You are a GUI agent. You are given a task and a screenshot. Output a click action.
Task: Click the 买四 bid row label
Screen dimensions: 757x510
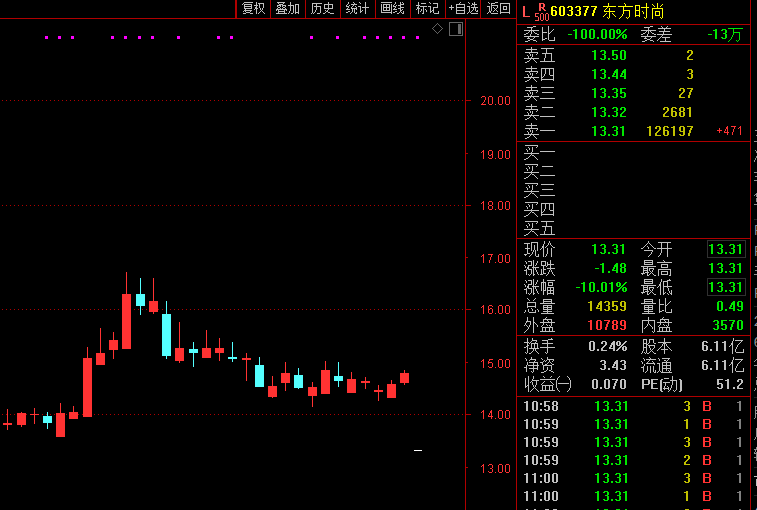(x=540, y=210)
